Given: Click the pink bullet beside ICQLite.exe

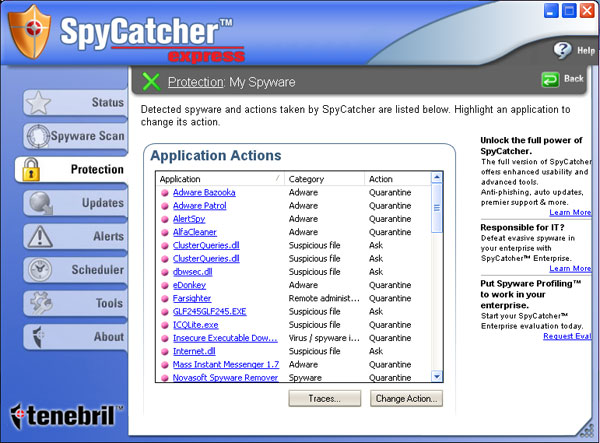Looking at the screenshot, I should pyautogui.click(x=165, y=325).
